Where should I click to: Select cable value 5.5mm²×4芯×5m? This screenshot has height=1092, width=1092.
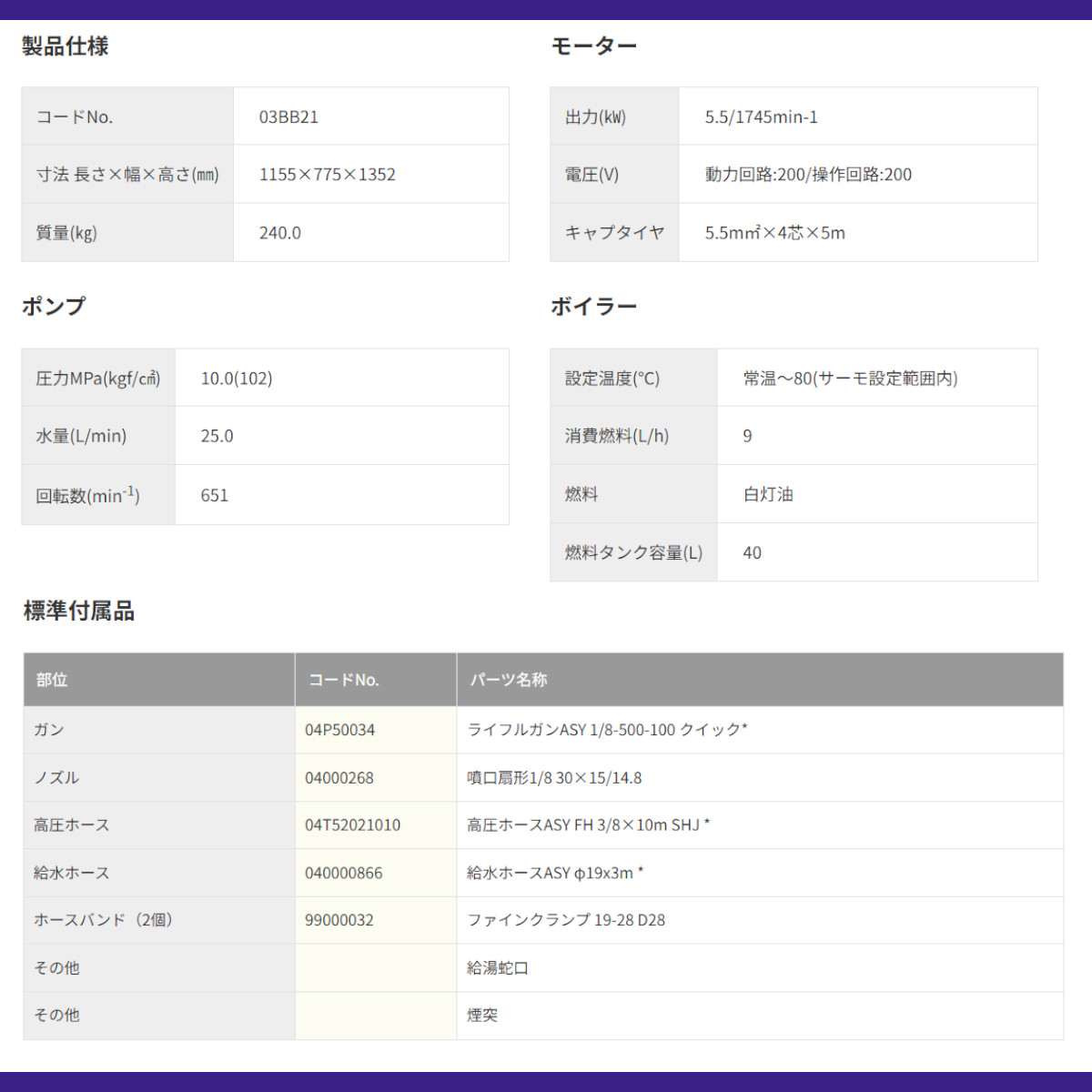tap(774, 233)
